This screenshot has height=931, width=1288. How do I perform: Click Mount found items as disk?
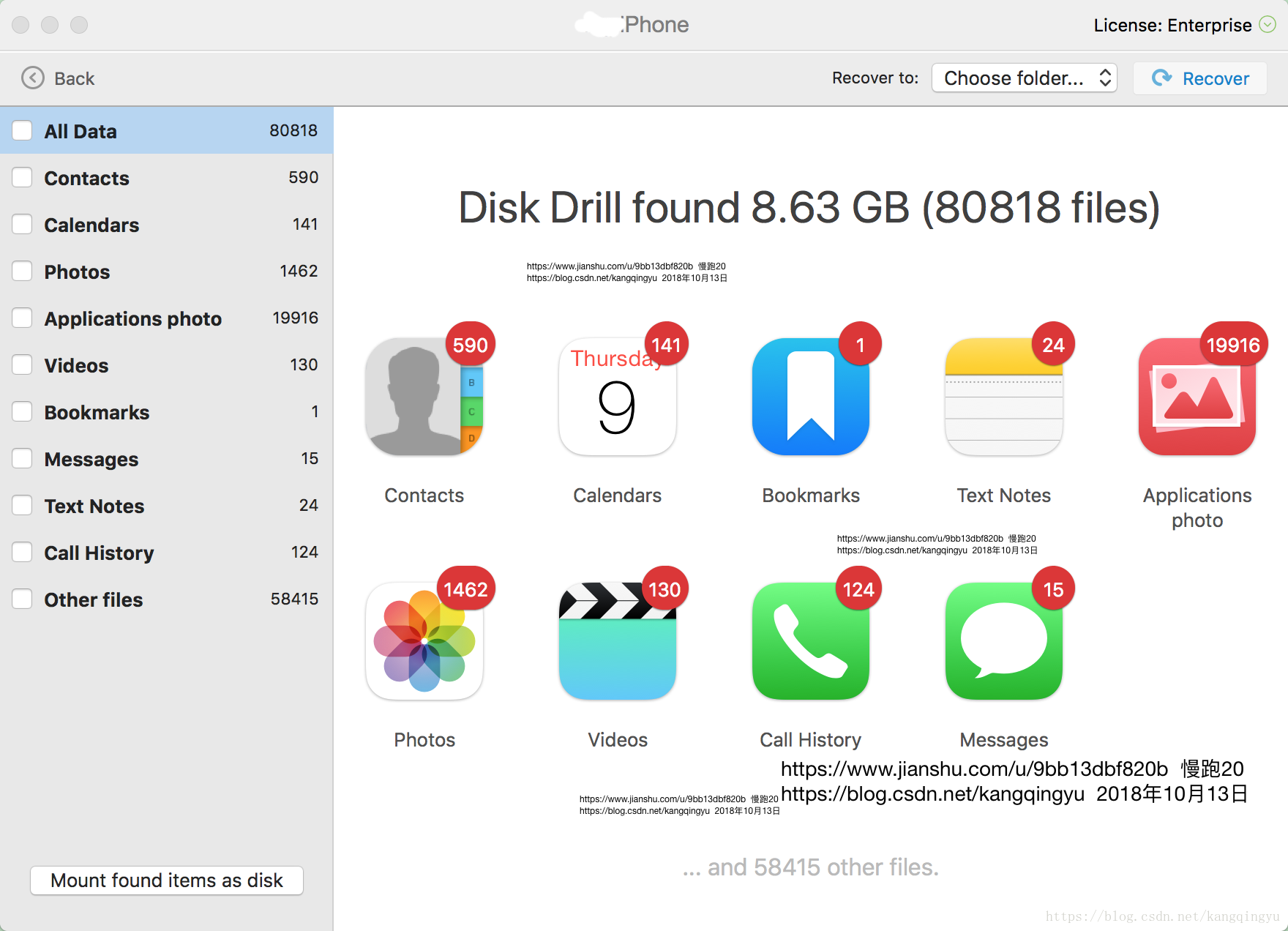point(167,880)
